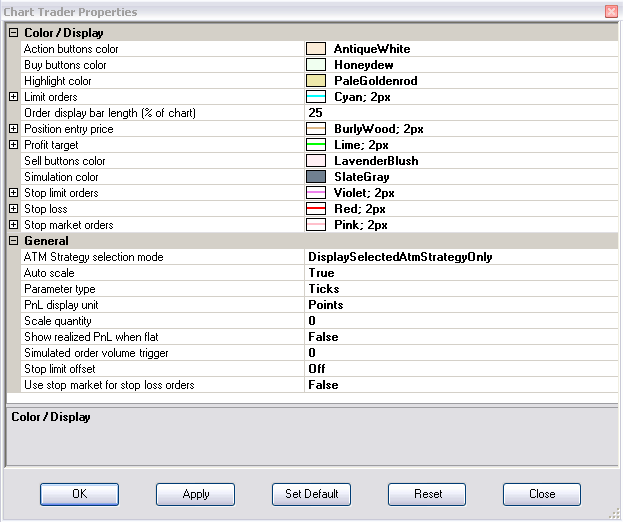This screenshot has height=522, width=623.
Task: Click the OK button
Action: point(79,494)
